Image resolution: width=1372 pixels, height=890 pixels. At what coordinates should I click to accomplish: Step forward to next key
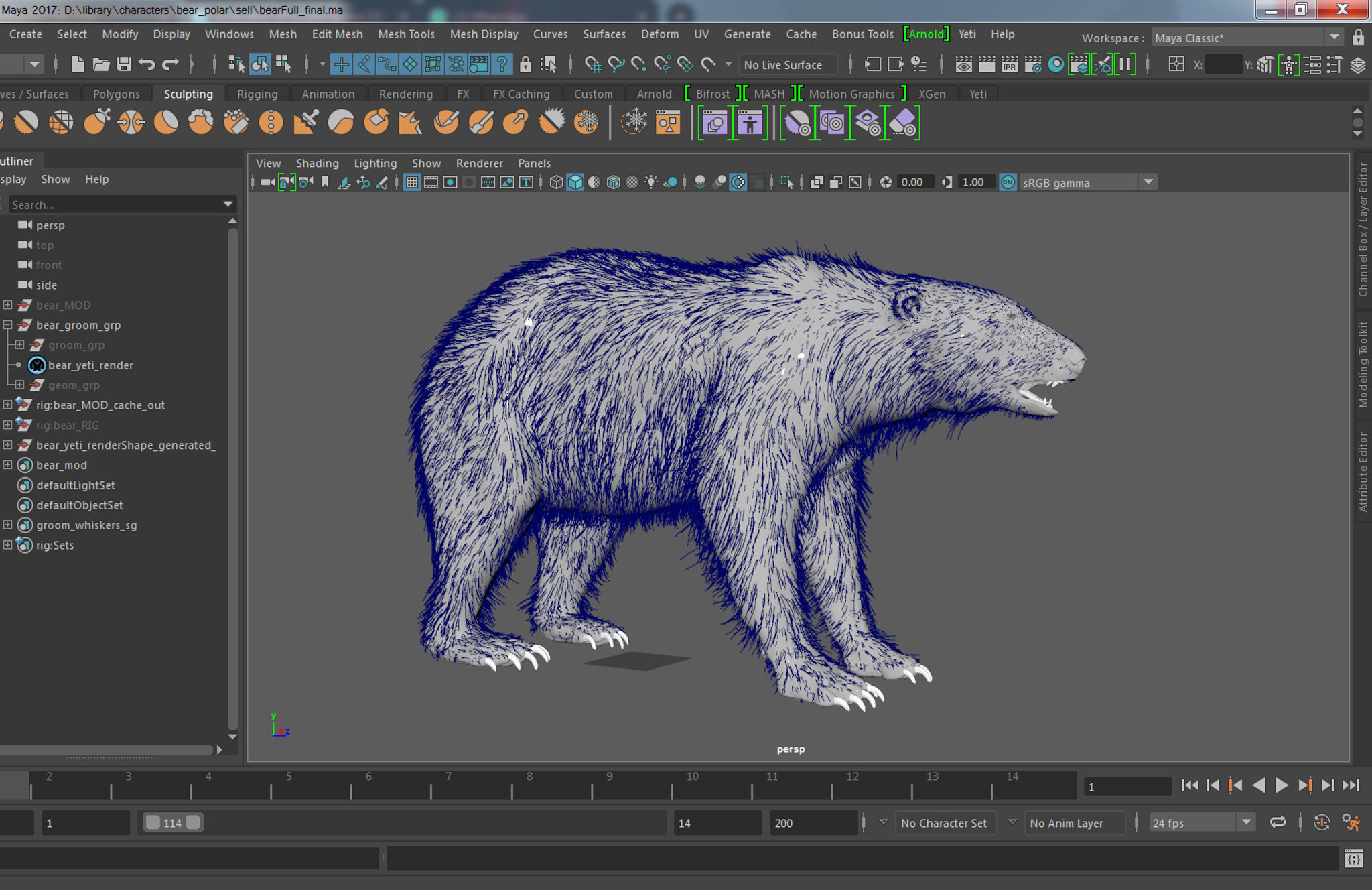coord(1304,785)
